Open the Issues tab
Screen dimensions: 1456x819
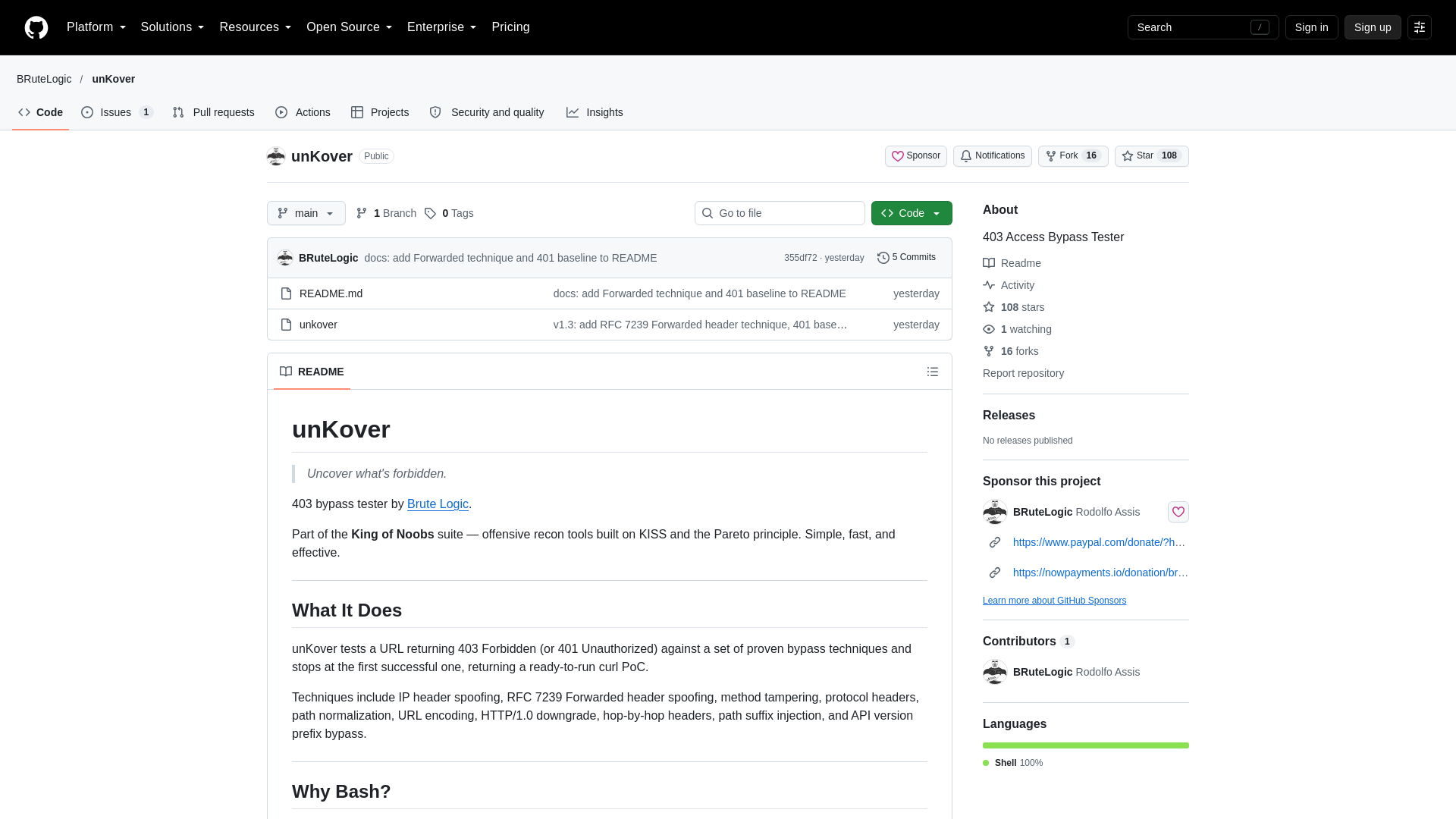pos(118,112)
